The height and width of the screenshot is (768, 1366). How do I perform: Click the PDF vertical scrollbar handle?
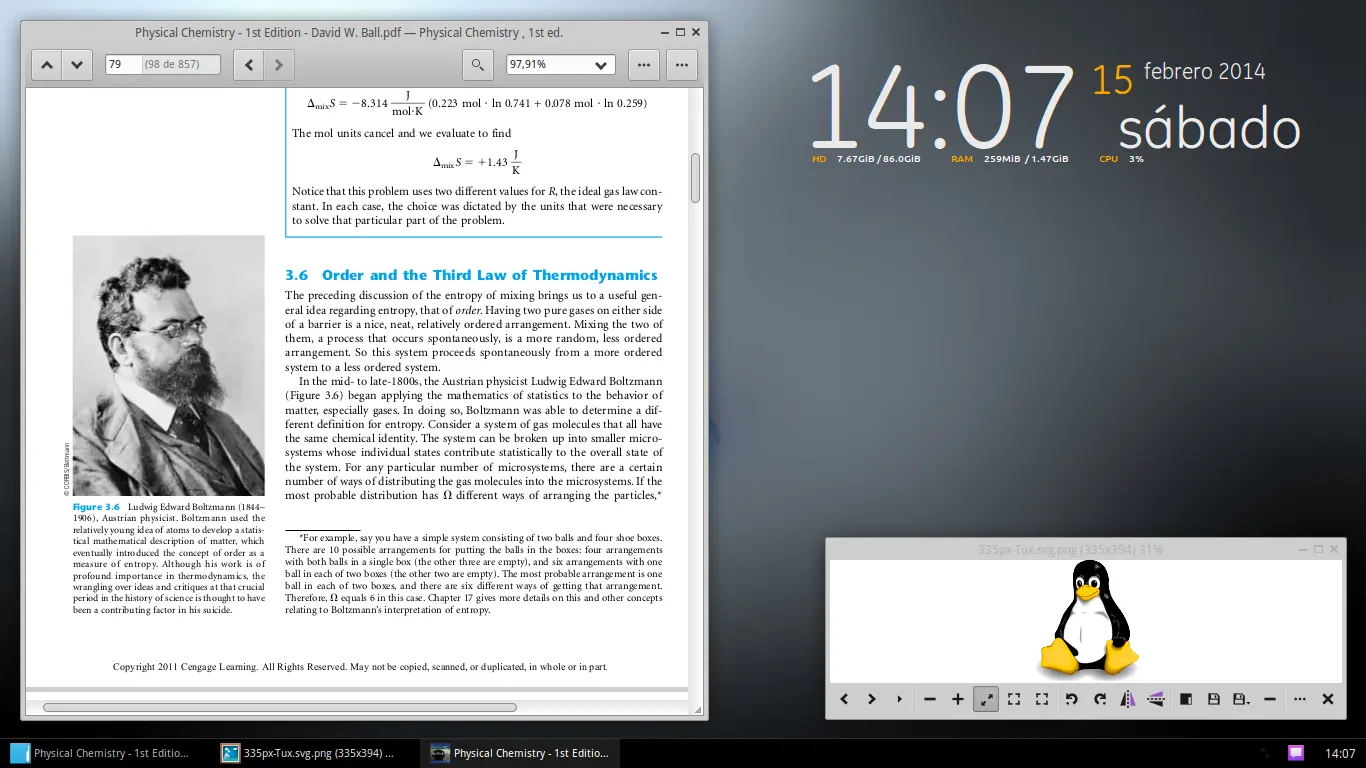(x=695, y=177)
